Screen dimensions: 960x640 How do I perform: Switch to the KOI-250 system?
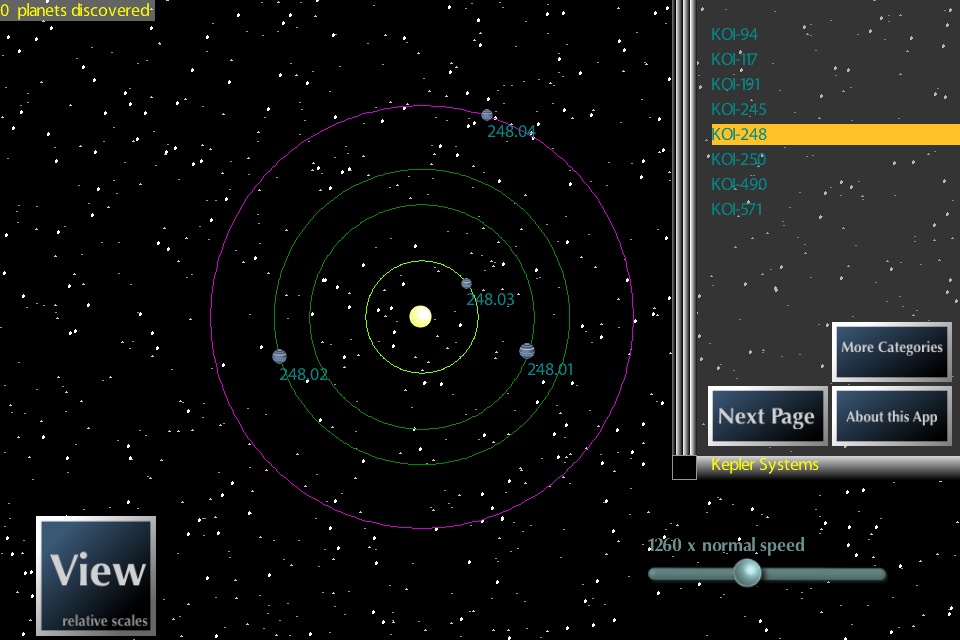[739, 159]
